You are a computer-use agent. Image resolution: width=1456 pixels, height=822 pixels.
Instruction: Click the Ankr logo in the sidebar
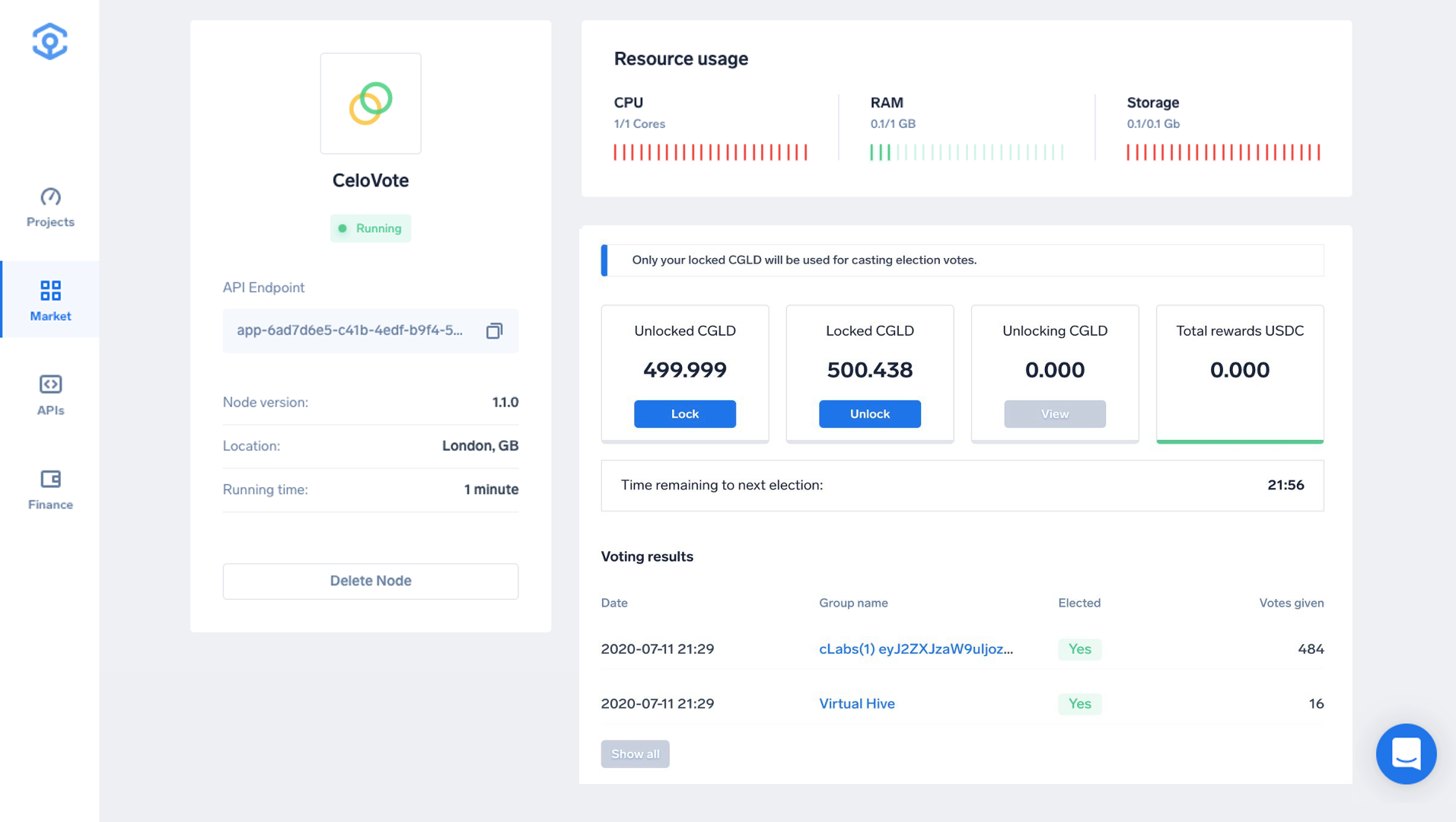tap(50, 41)
